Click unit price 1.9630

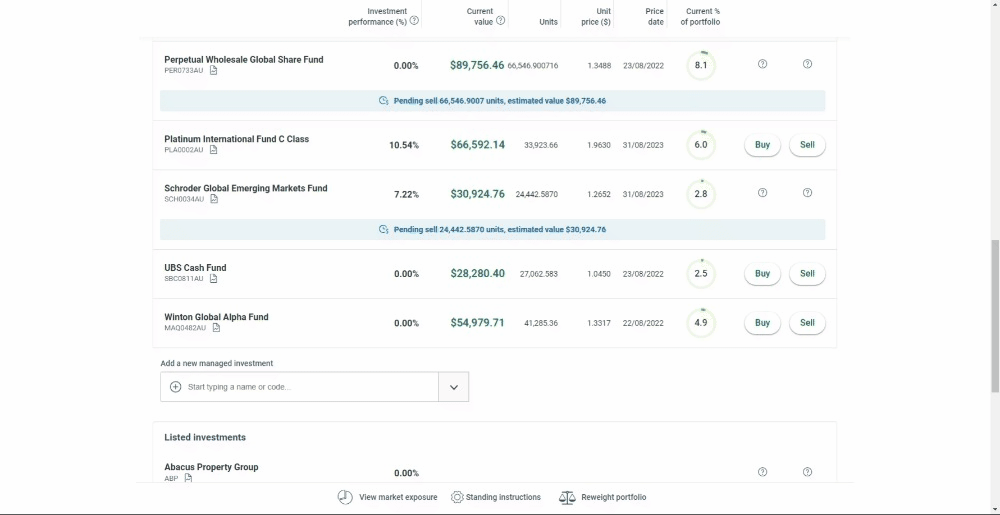point(599,145)
